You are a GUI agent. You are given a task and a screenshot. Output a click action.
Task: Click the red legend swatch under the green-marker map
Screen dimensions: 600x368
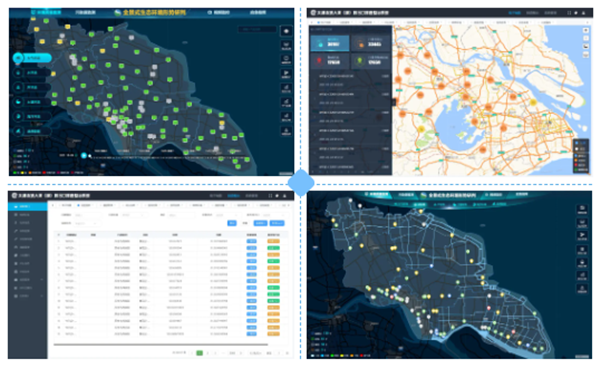[x=44, y=173]
